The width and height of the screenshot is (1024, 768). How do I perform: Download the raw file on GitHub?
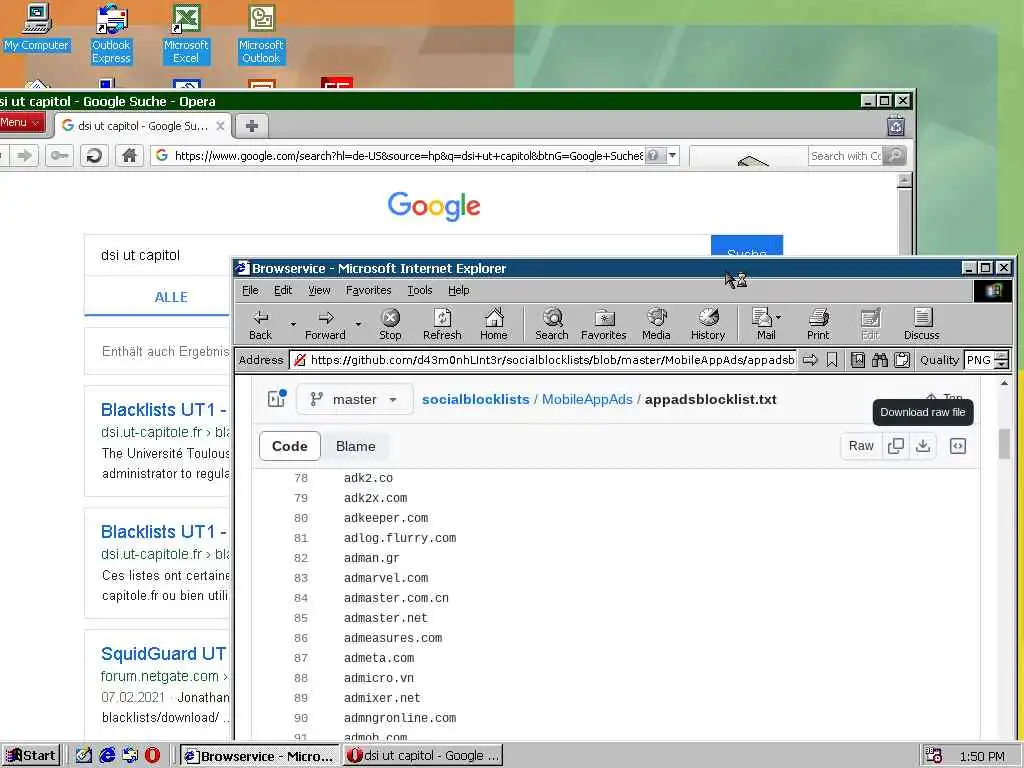coord(923,446)
